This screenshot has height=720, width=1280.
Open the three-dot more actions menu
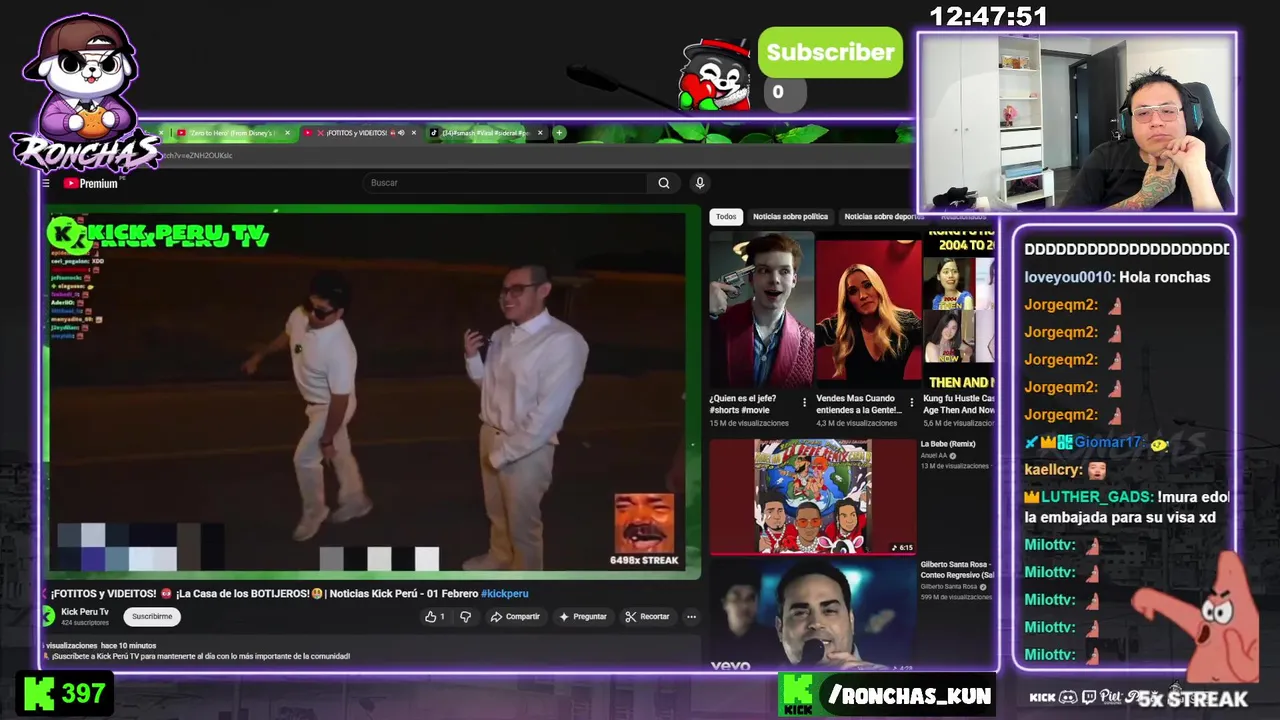coord(691,617)
